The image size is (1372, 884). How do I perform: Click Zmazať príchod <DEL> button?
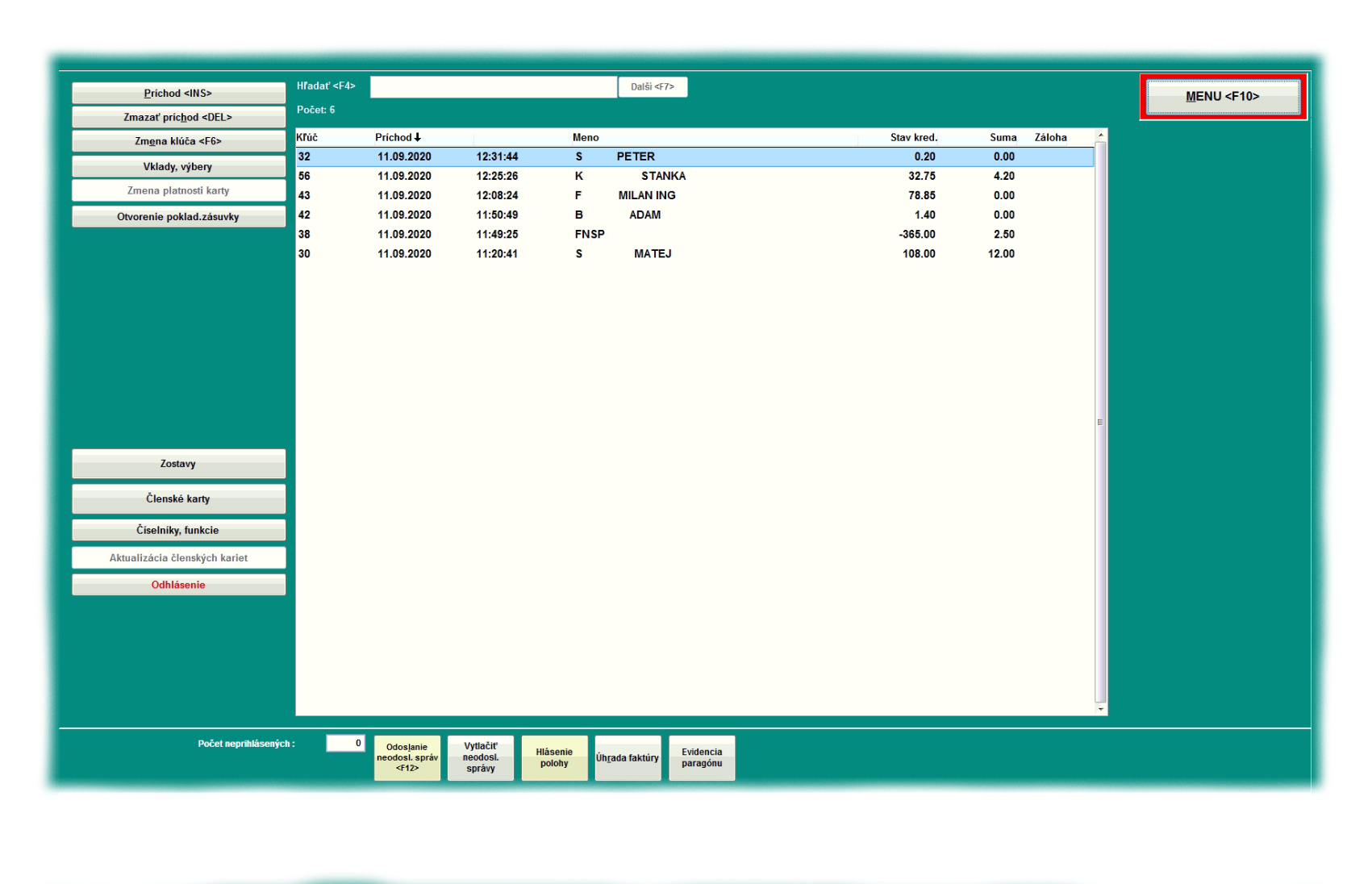(178, 118)
